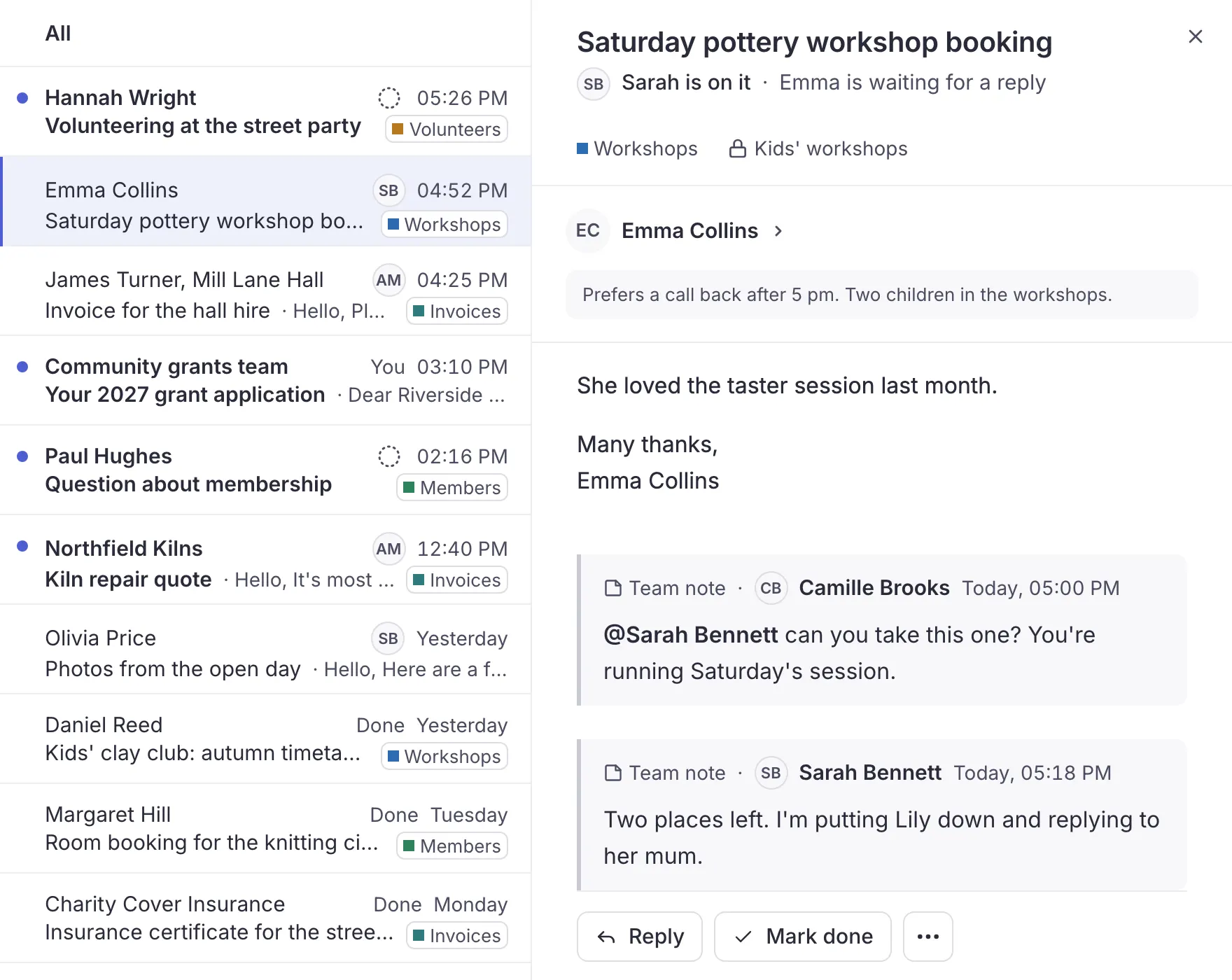Click contact note about call back after 5 pm

coord(882,295)
